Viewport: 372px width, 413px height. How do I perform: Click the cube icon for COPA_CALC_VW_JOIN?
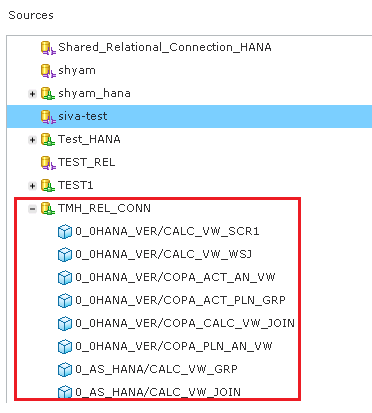pyautogui.click(x=65, y=324)
